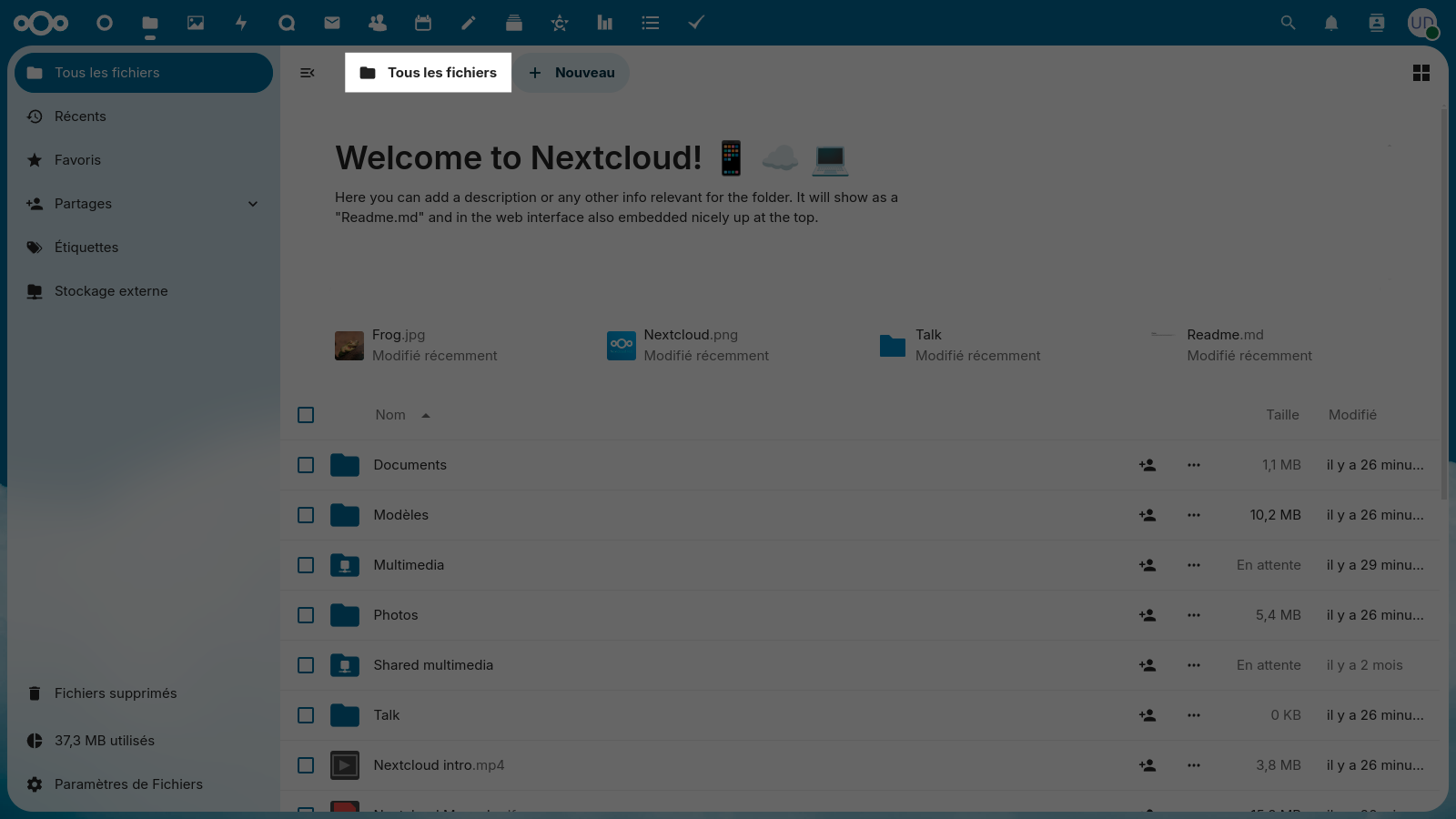Check the Documents folder checkbox

point(306,465)
